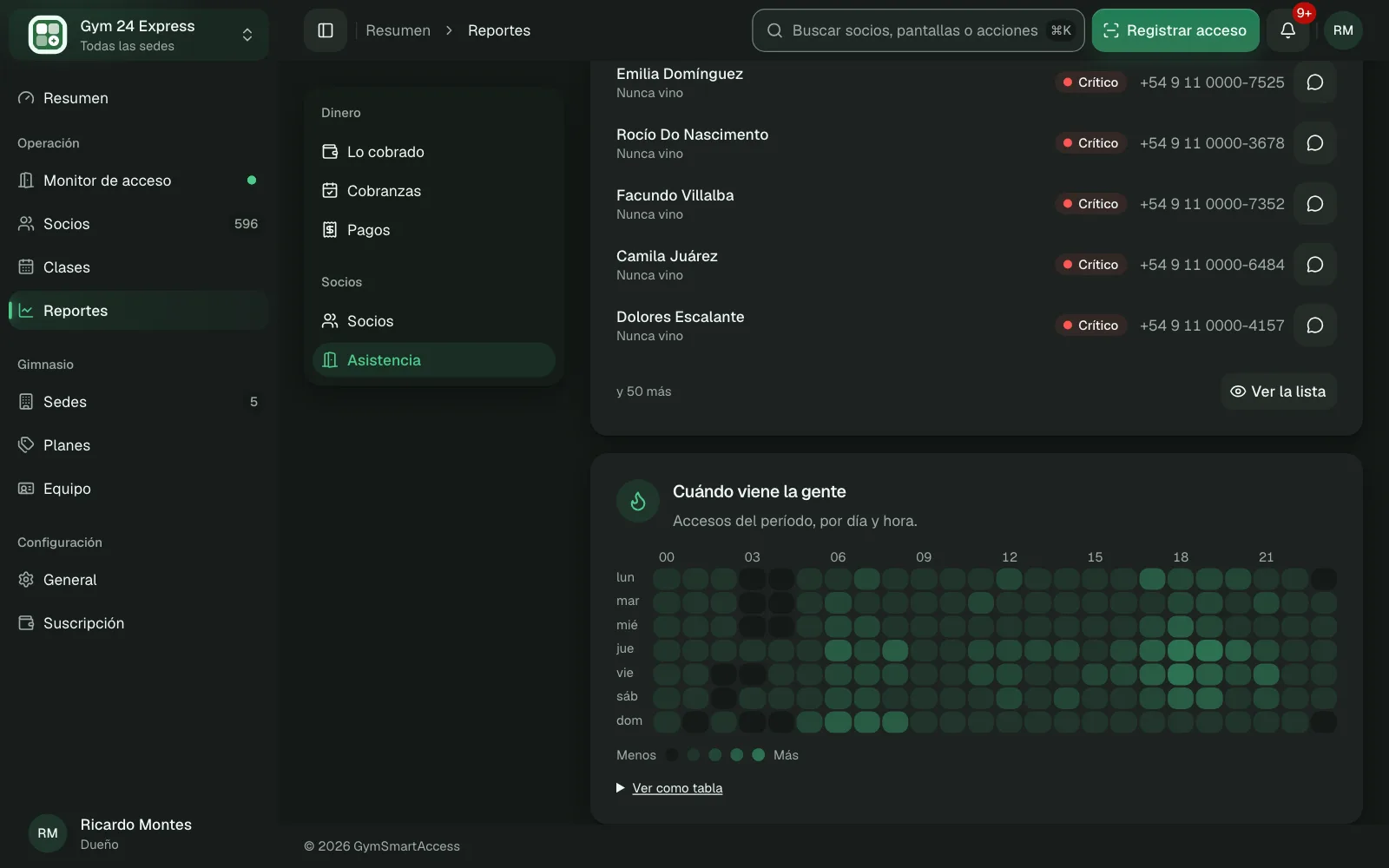This screenshot has width=1389, height=868.
Task: Click the Reportes breadcrumb text
Action: point(499,30)
